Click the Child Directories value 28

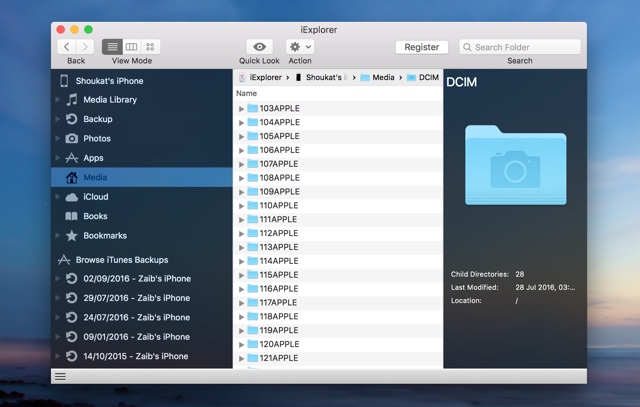[x=520, y=274]
